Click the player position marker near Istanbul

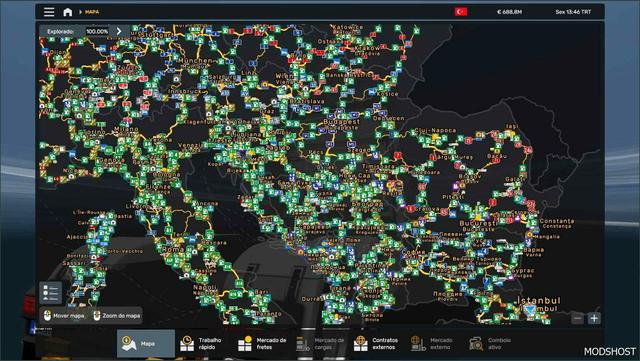531,310
